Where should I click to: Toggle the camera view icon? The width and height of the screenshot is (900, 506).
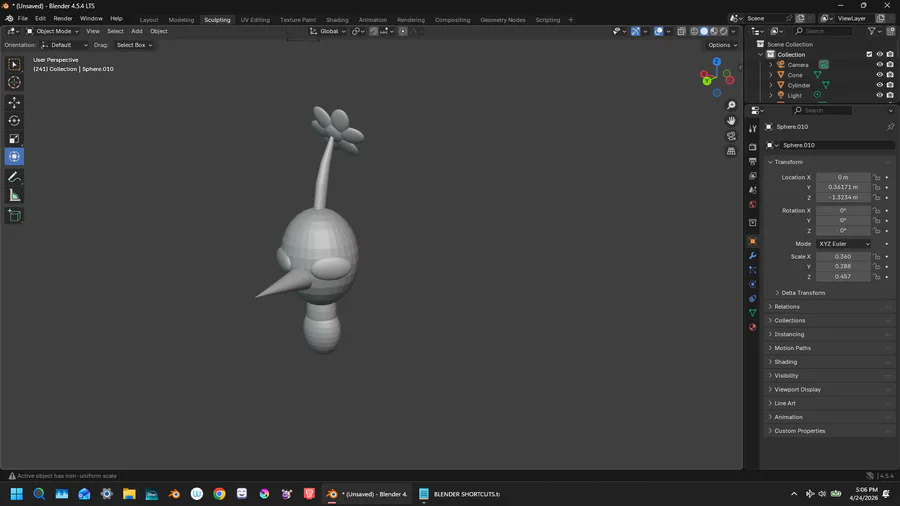(731, 136)
